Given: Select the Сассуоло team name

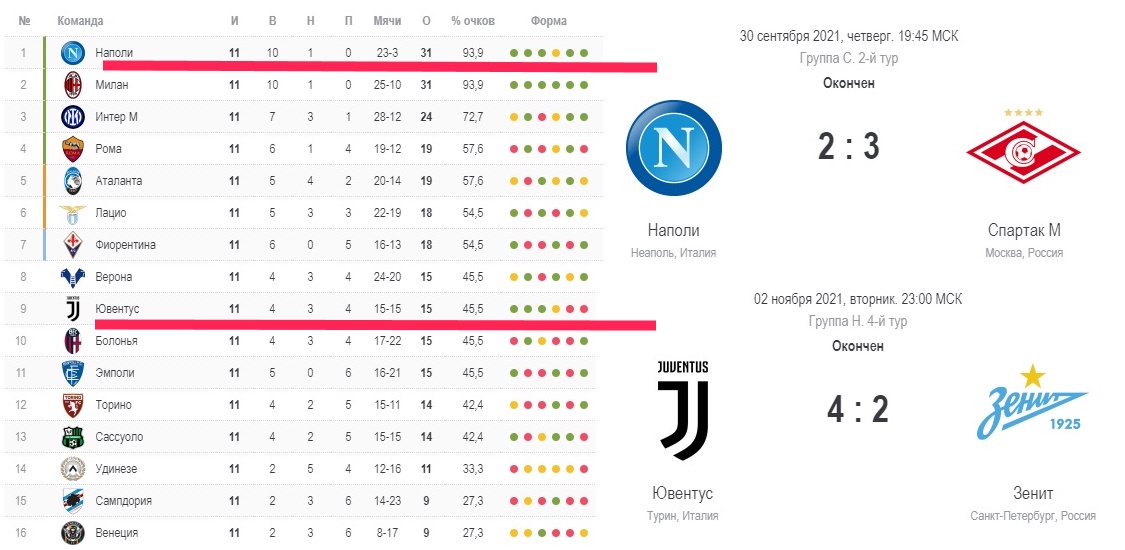Looking at the screenshot, I should 119,437.
